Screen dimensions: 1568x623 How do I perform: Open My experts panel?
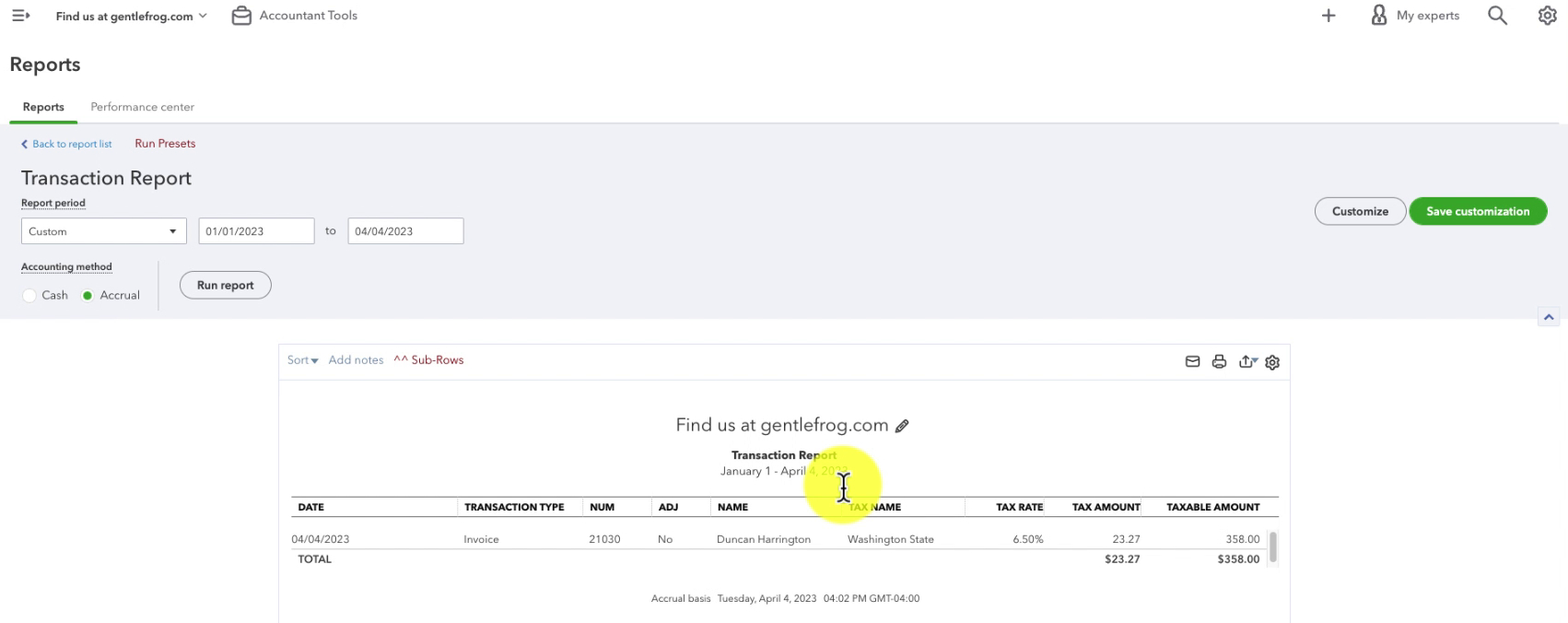(1415, 16)
